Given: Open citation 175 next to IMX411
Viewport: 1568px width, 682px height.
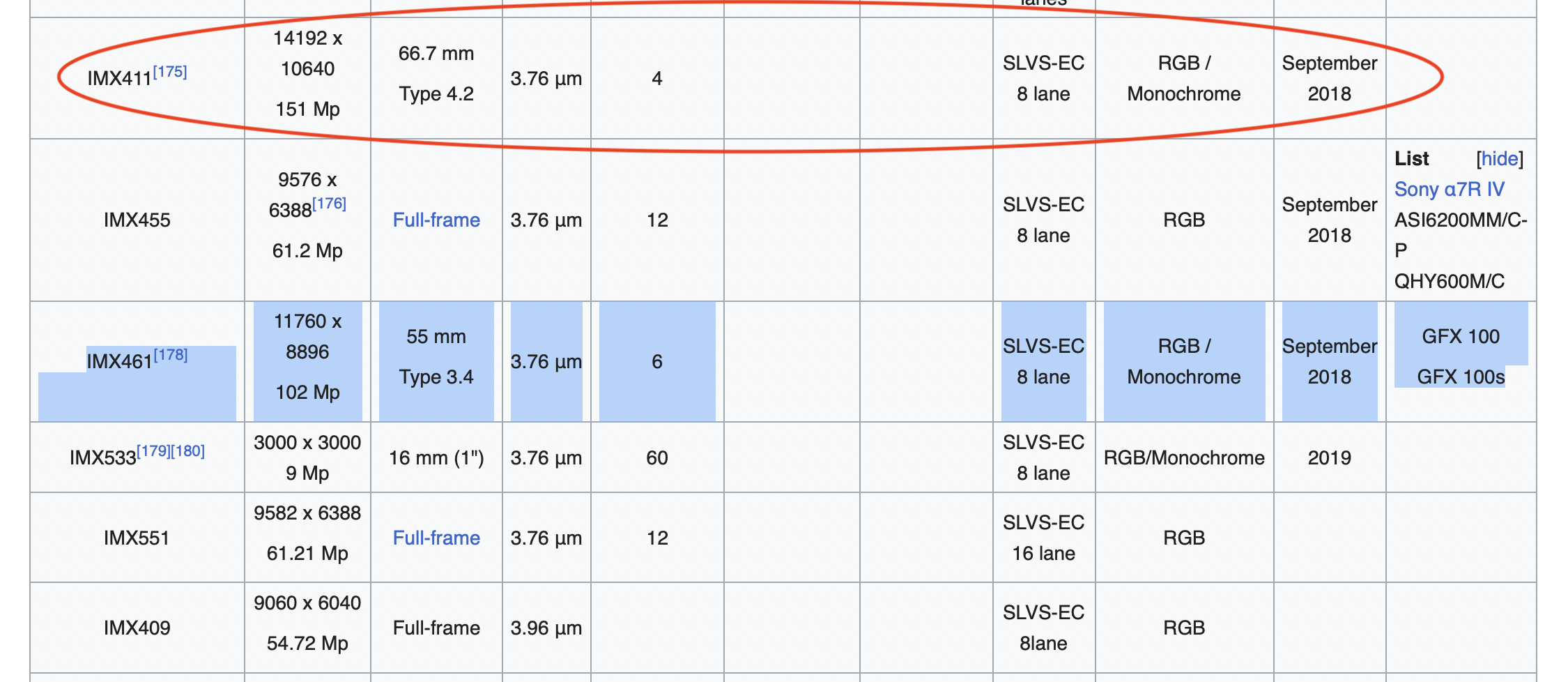Looking at the screenshot, I should click(170, 72).
